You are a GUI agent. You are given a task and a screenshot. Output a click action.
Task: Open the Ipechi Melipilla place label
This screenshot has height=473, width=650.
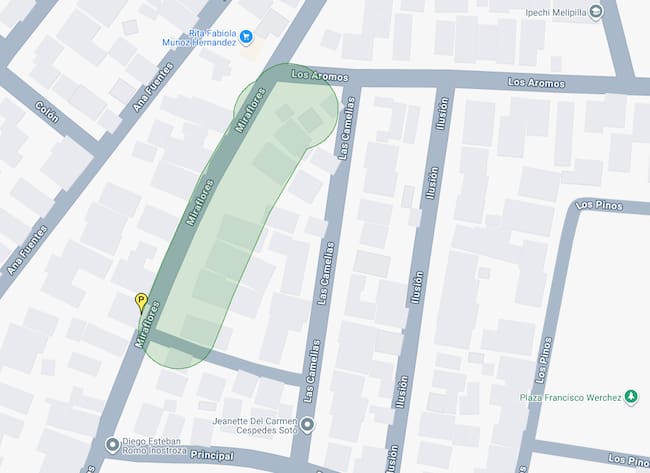pyautogui.click(x=556, y=13)
